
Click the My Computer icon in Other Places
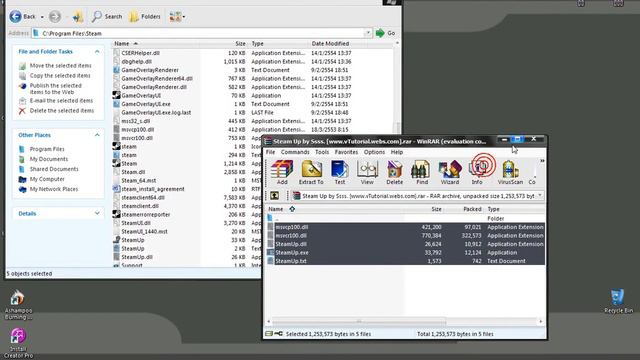point(22,179)
